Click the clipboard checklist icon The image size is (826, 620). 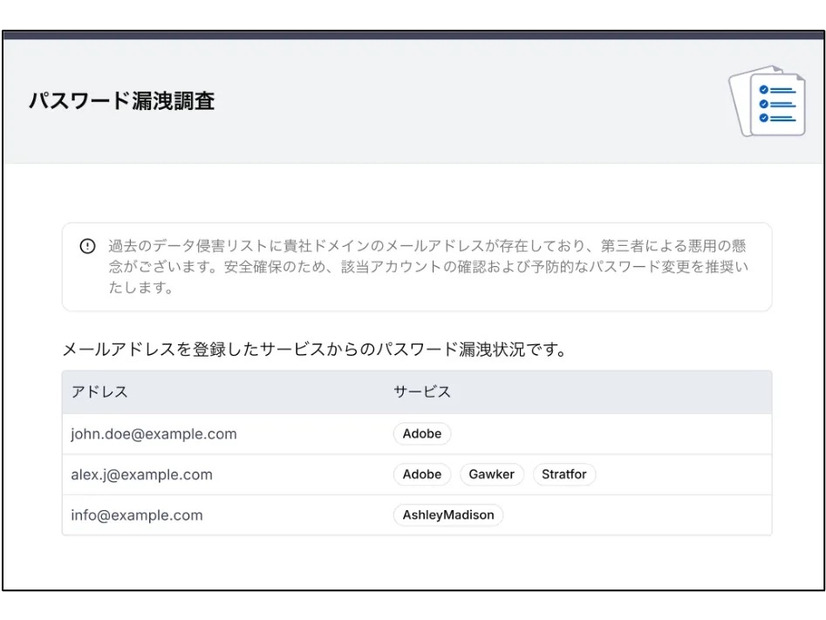(768, 100)
